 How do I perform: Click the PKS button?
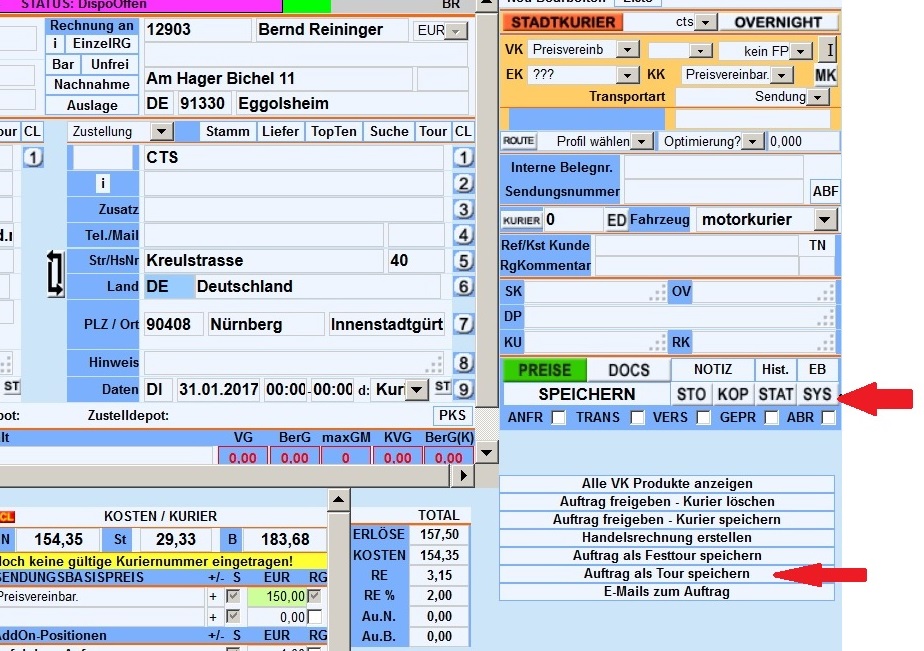(x=452, y=415)
